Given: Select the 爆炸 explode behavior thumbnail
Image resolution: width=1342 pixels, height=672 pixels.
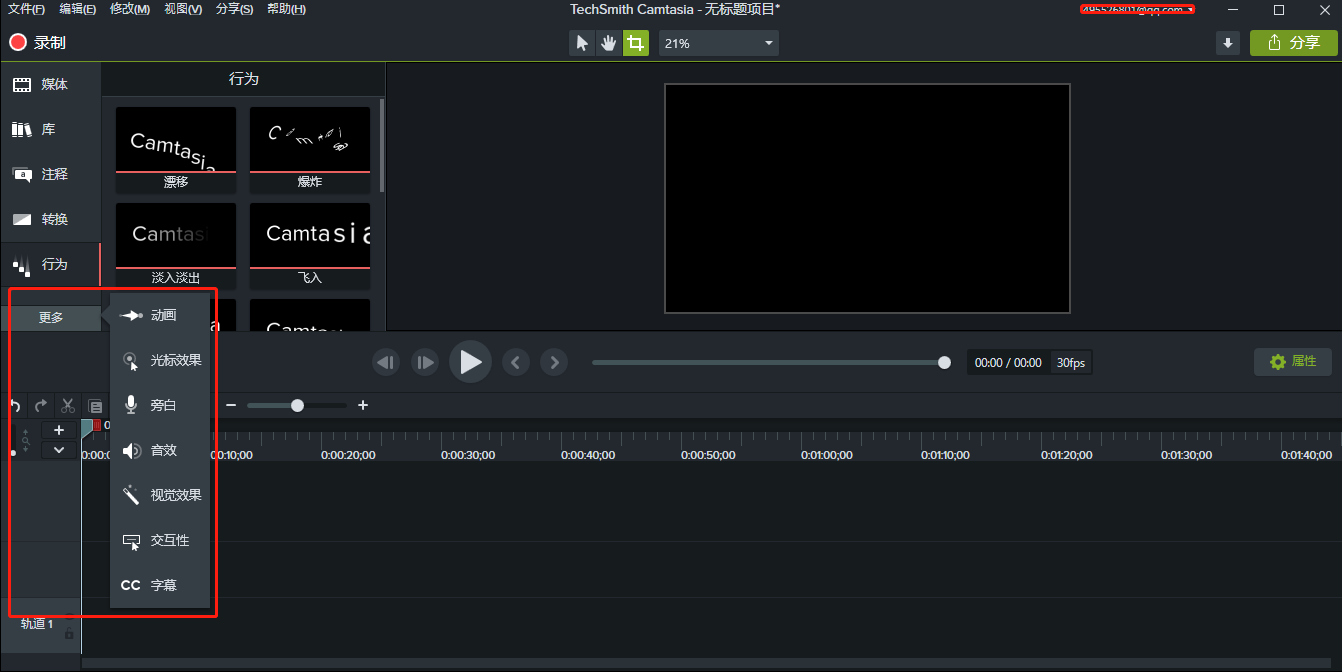Looking at the screenshot, I should [310, 148].
